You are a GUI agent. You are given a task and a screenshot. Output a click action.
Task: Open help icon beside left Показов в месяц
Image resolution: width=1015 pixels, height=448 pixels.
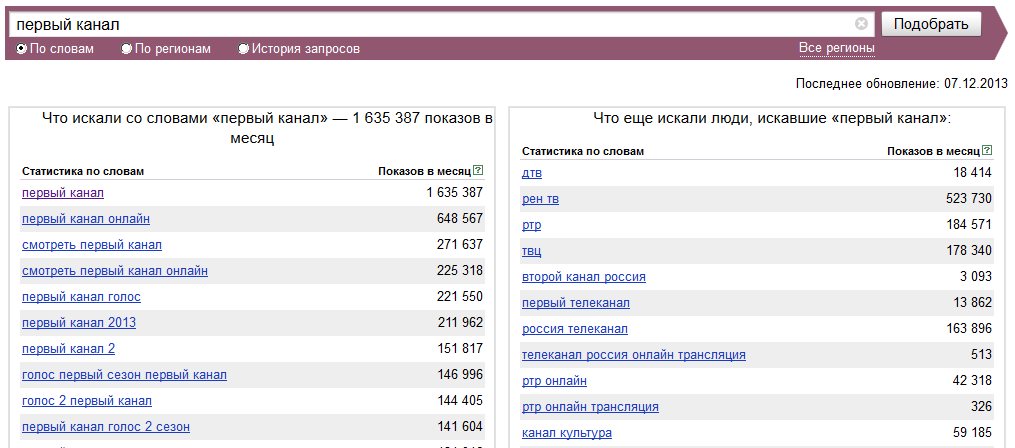click(478, 170)
